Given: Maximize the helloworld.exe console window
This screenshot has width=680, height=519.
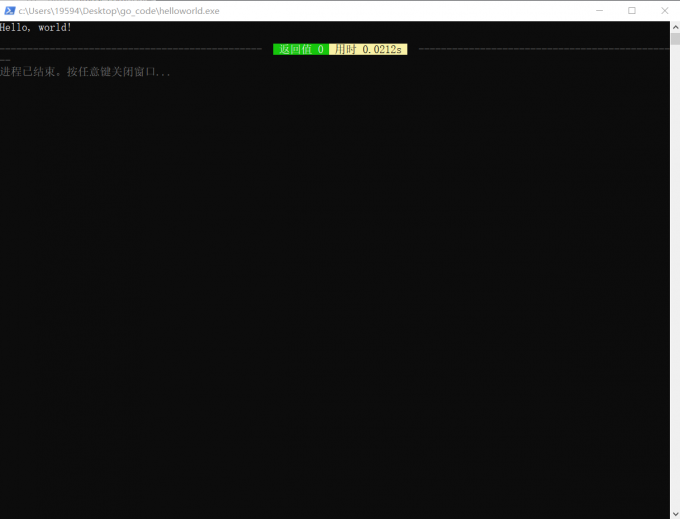Looking at the screenshot, I should click(x=632, y=10).
